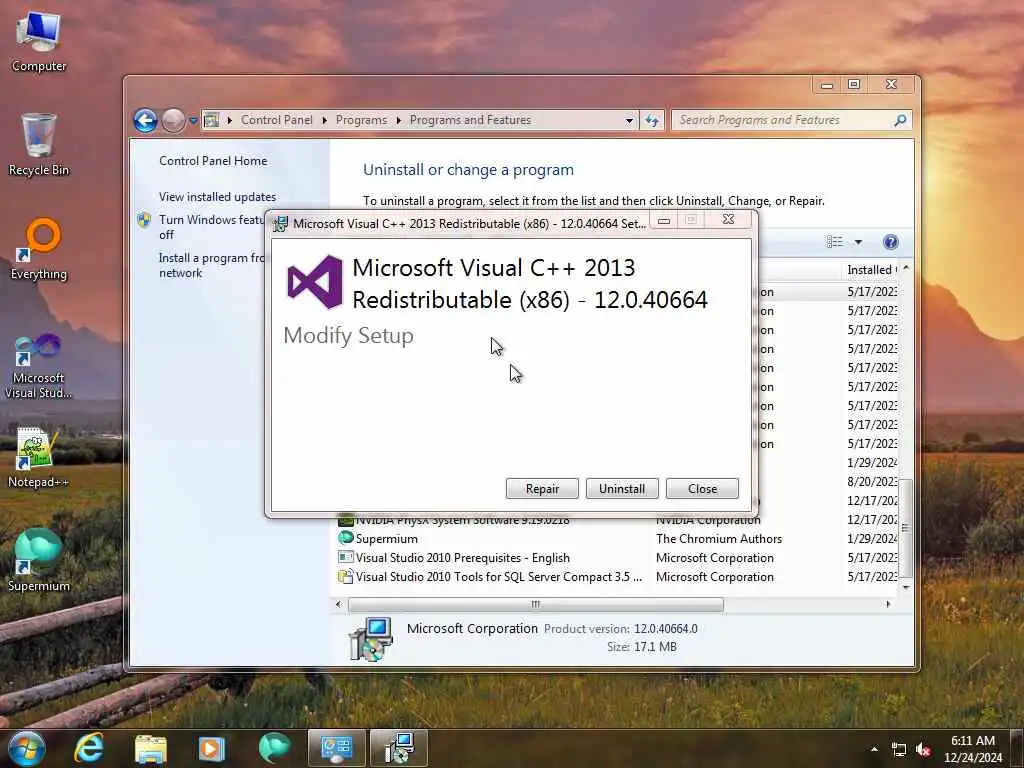Select the Notepad++ desktop shortcut
The height and width of the screenshot is (768, 1024).
39,457
